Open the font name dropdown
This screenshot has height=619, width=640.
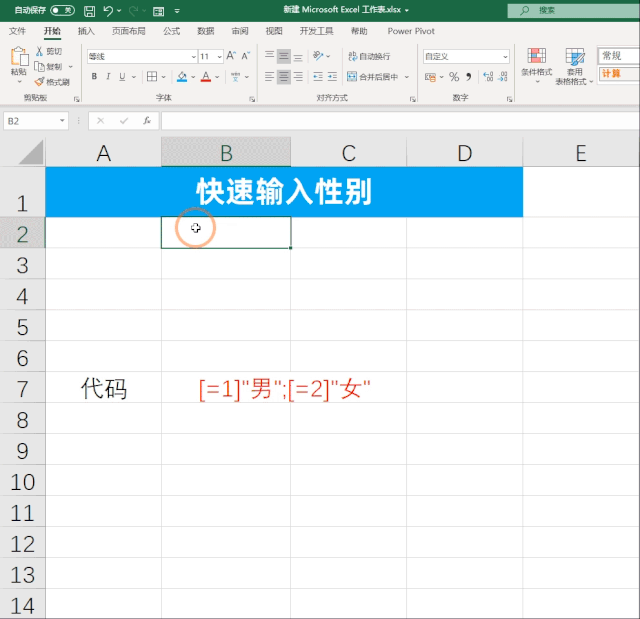click(194, 57)
